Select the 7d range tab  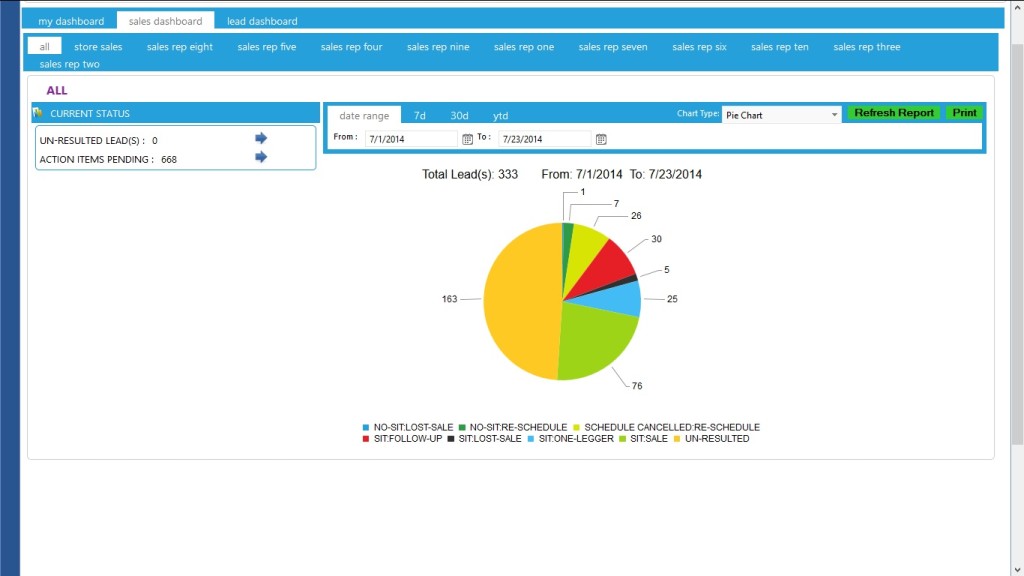419,116
